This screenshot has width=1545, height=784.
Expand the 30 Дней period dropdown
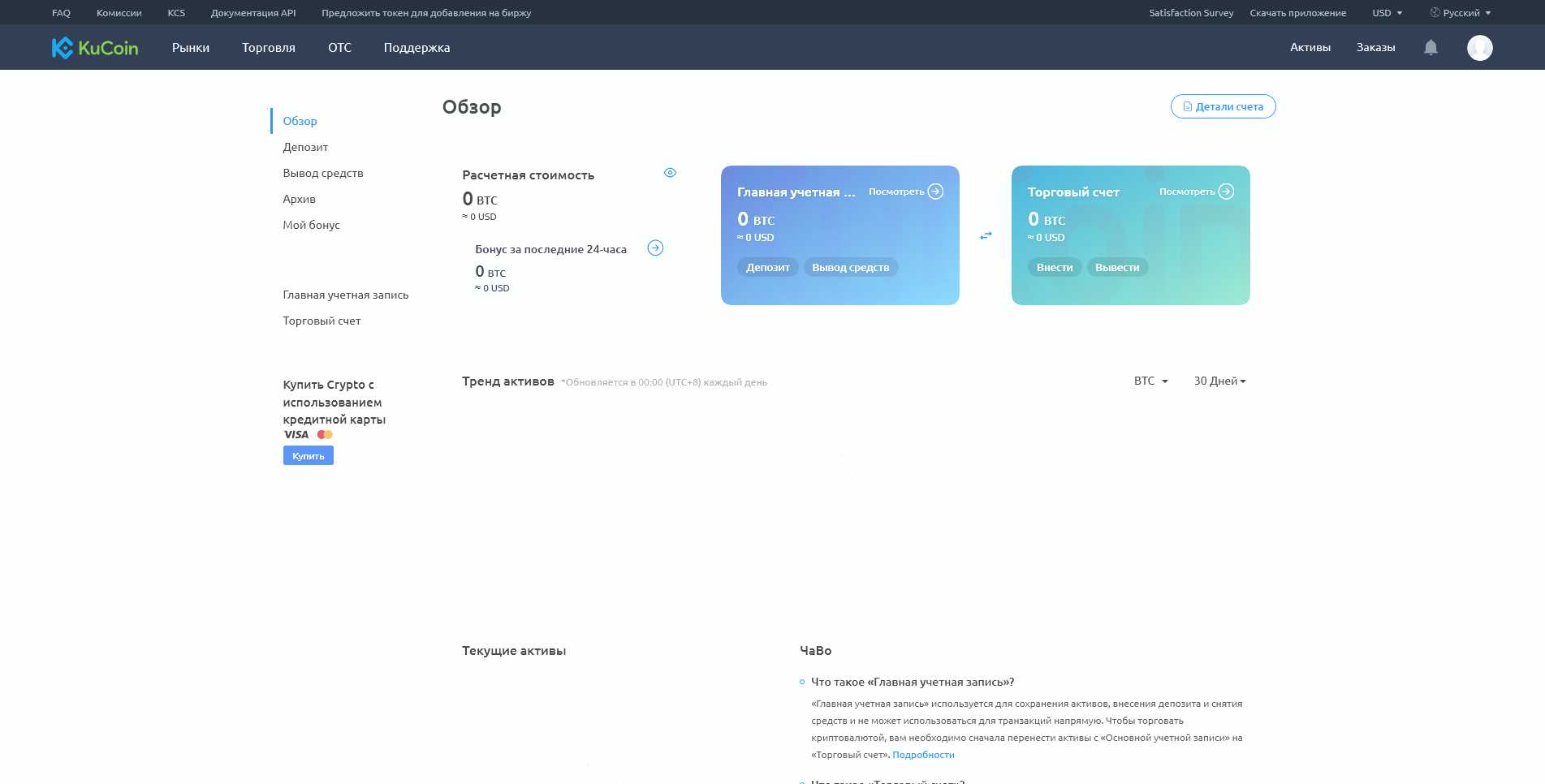(x=1219, y=381)
